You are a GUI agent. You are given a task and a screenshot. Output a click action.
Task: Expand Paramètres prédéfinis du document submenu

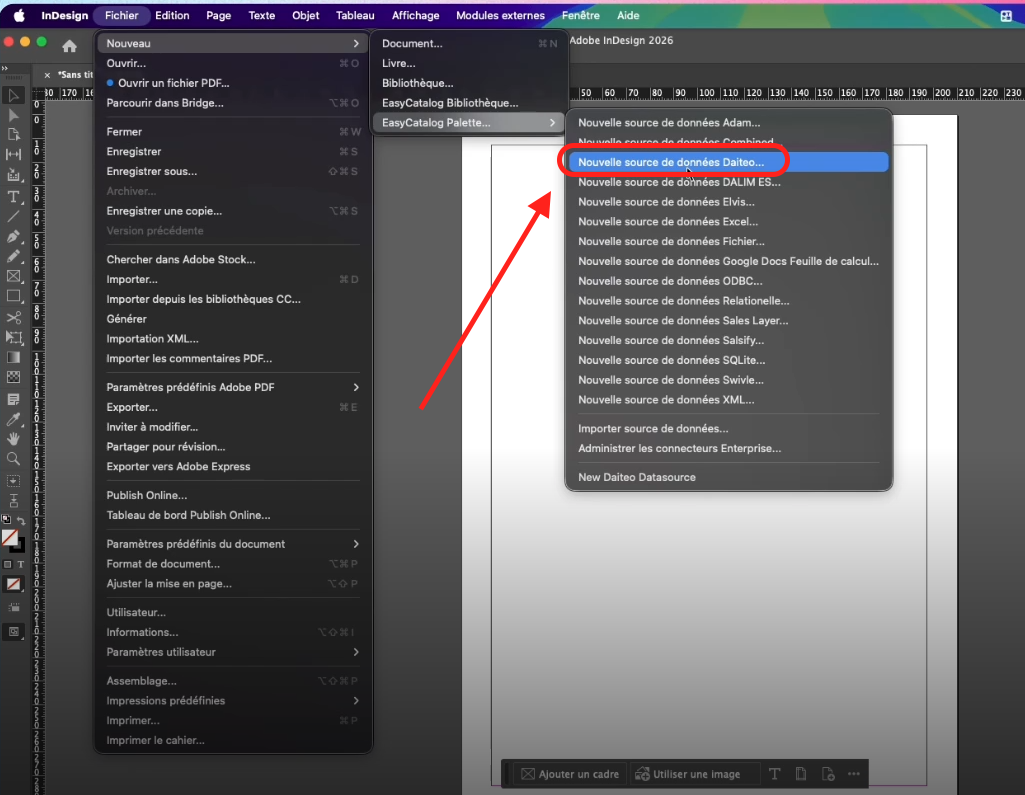coord(233,544)
